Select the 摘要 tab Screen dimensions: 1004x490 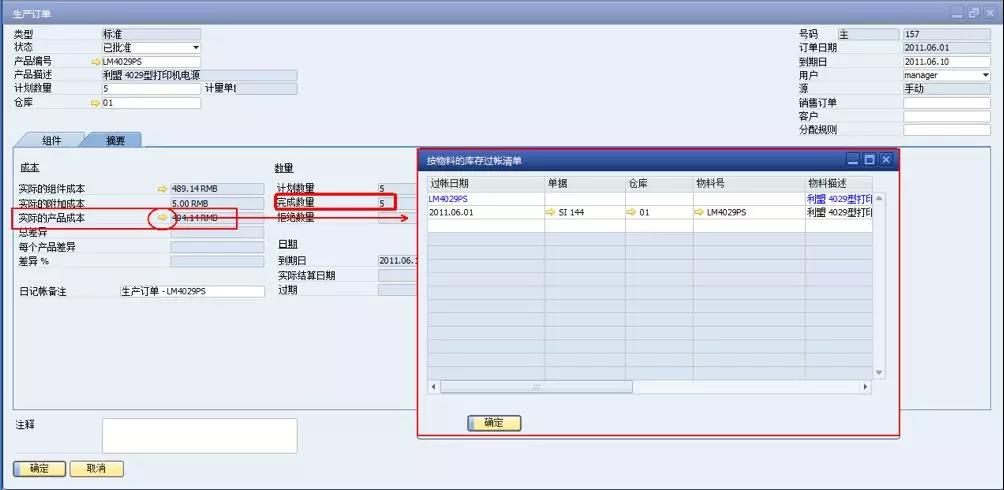point(115,140)
